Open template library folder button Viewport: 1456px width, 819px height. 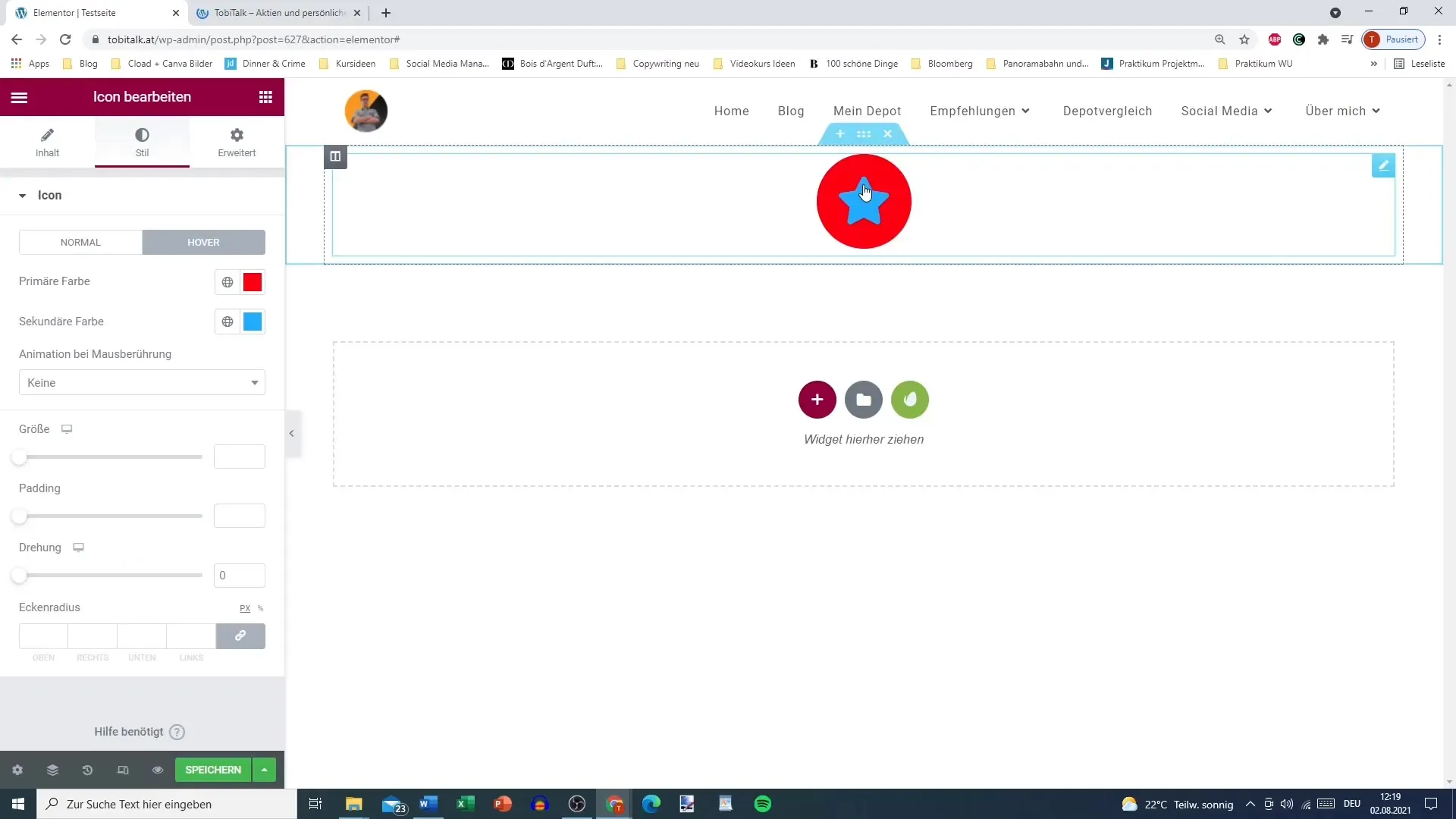tap(864, 400)
